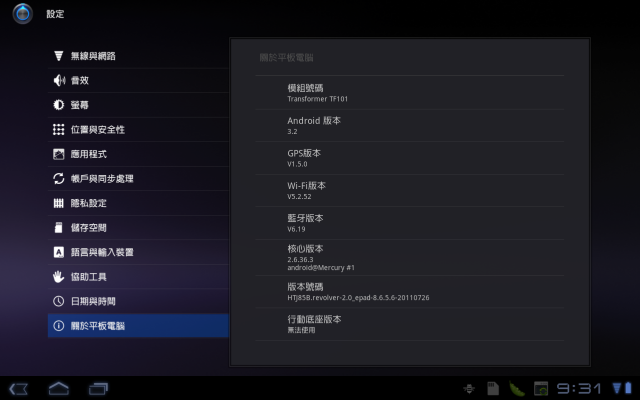640x400 pixels.
Task: Click the clock icon beside 日期與時間
Action: (x=59, y=301)
